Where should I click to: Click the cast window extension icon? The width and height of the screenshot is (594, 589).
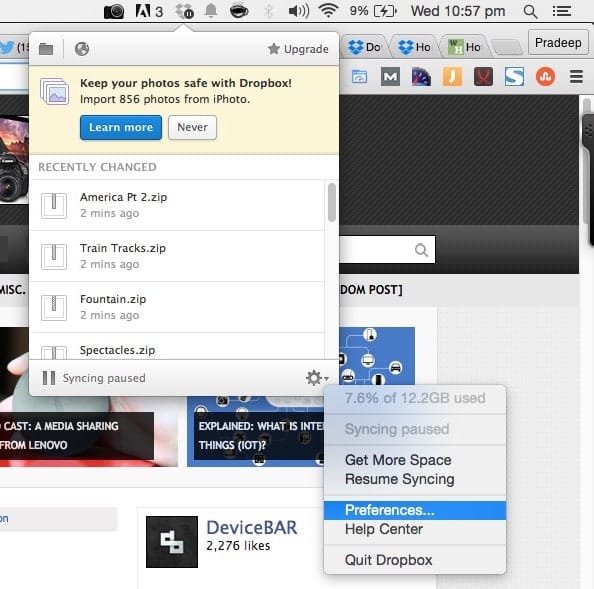click(x=360, y=77)
